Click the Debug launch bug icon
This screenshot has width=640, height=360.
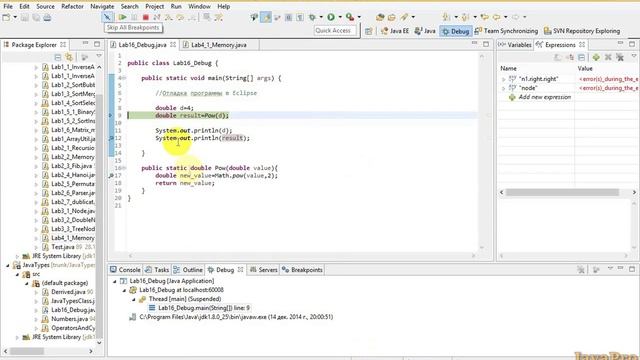(x=312, y=17)
